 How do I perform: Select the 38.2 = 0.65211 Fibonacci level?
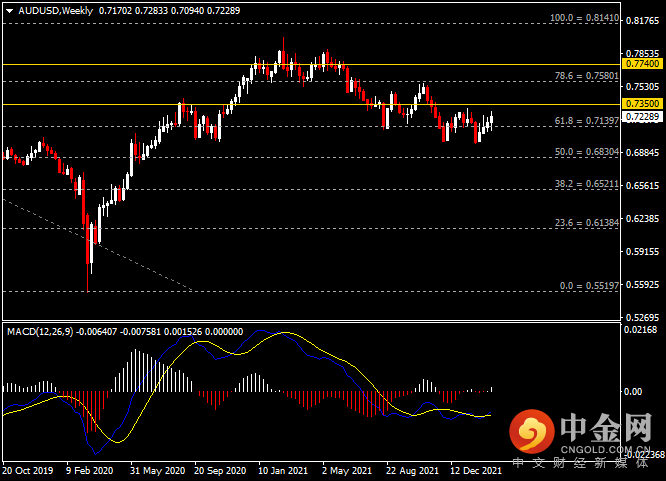tap(587, 184)
